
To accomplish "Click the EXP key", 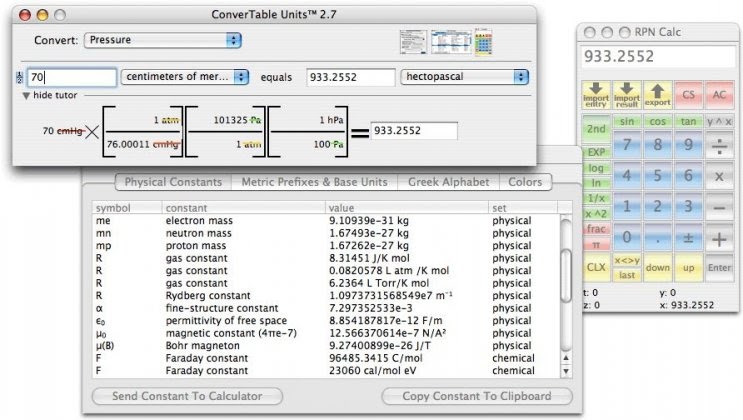I will tap(596, 152).
